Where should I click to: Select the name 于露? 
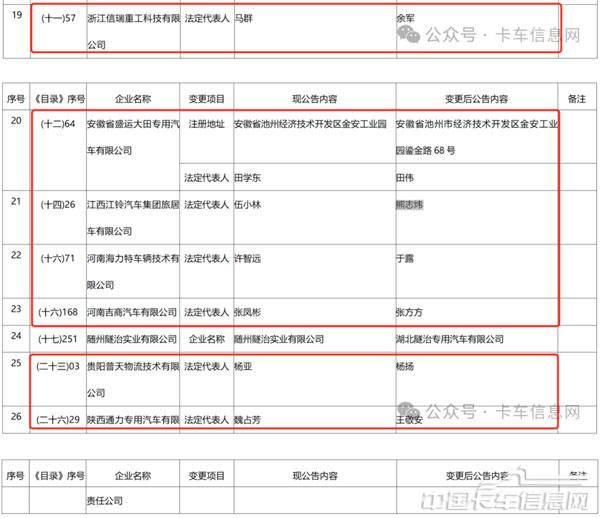(405, 259)
